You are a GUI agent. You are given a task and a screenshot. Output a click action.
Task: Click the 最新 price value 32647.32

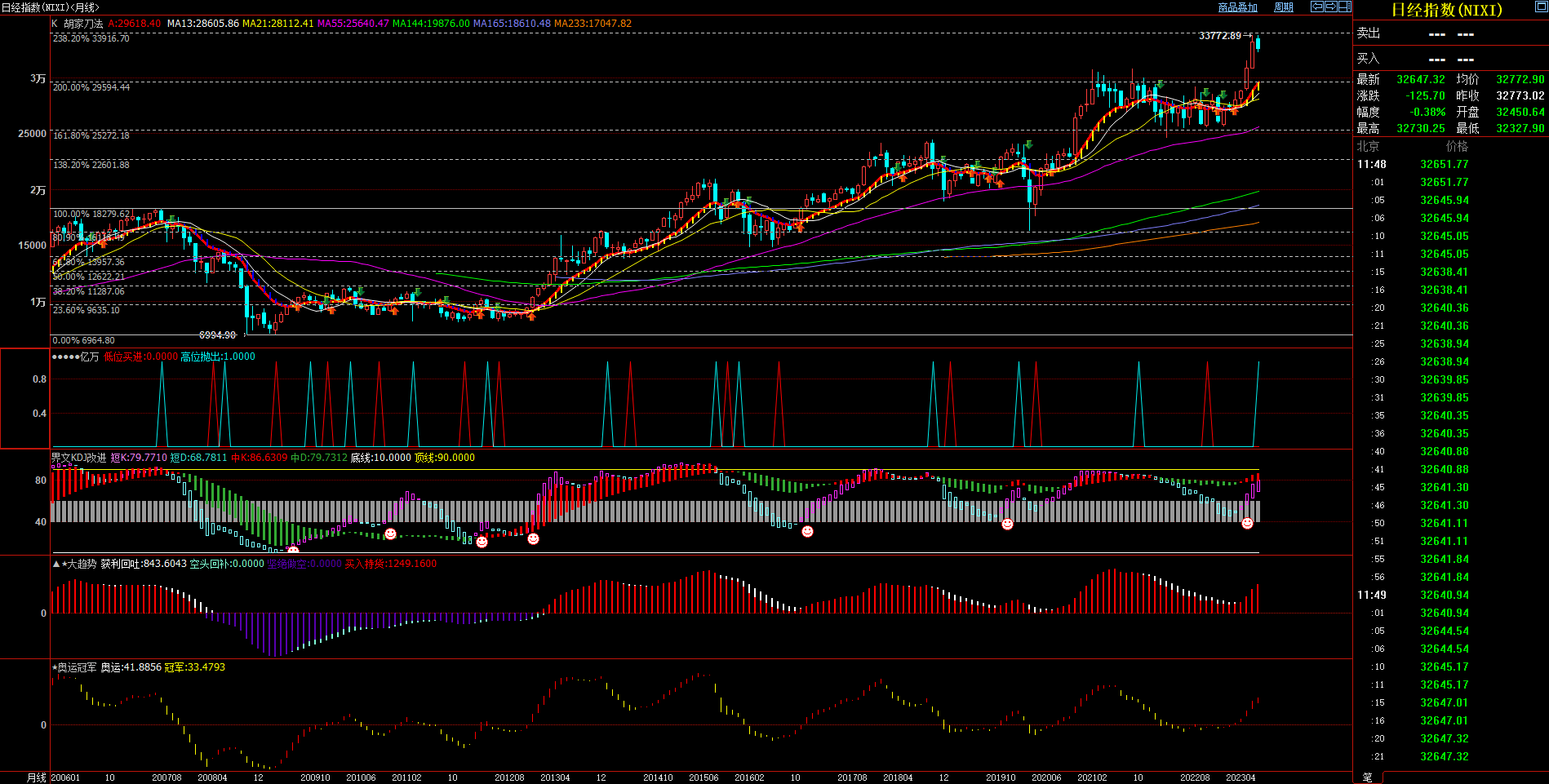click(1420, 79)
